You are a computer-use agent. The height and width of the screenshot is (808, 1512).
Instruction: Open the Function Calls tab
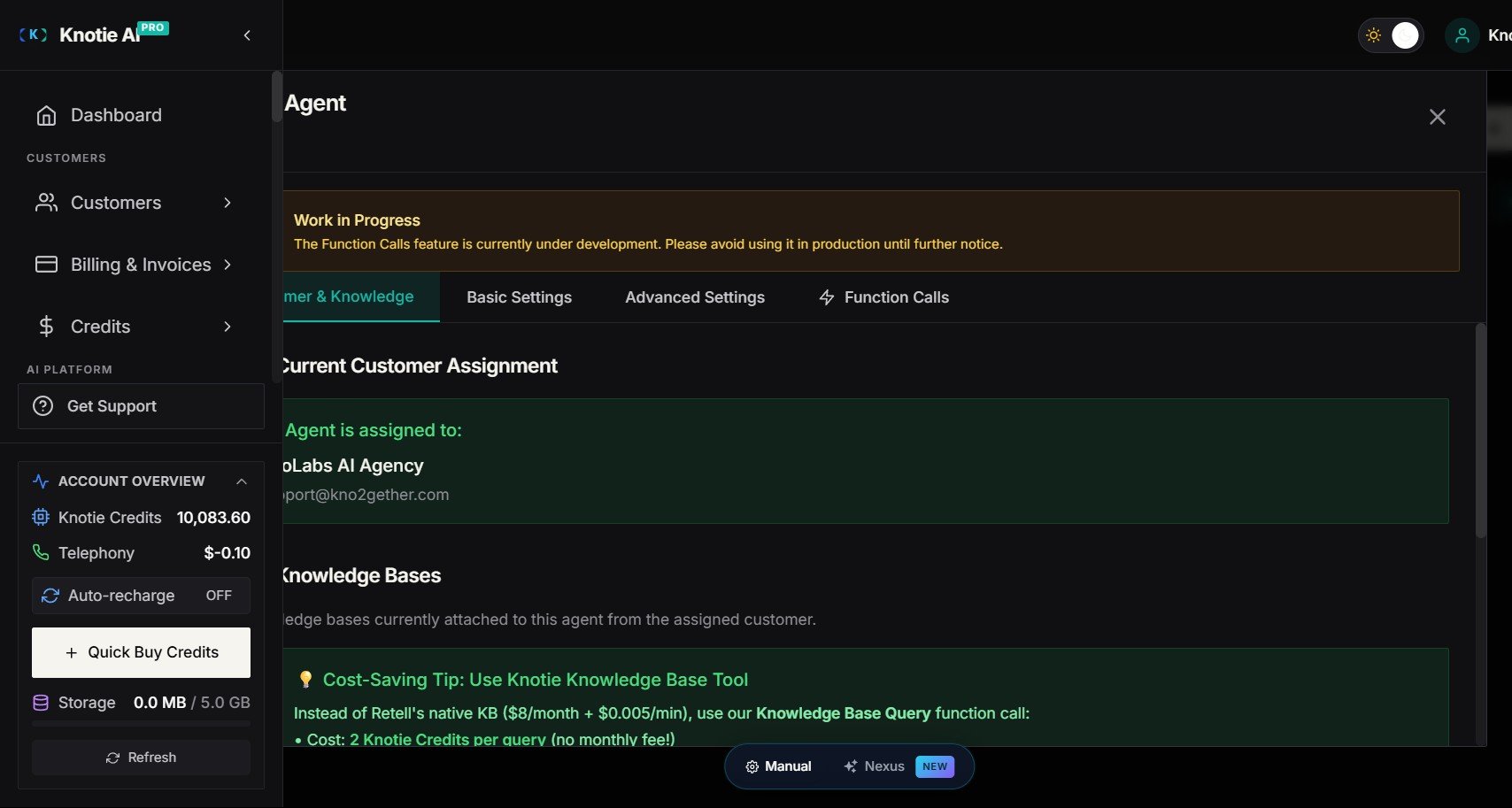pos(884,297)
